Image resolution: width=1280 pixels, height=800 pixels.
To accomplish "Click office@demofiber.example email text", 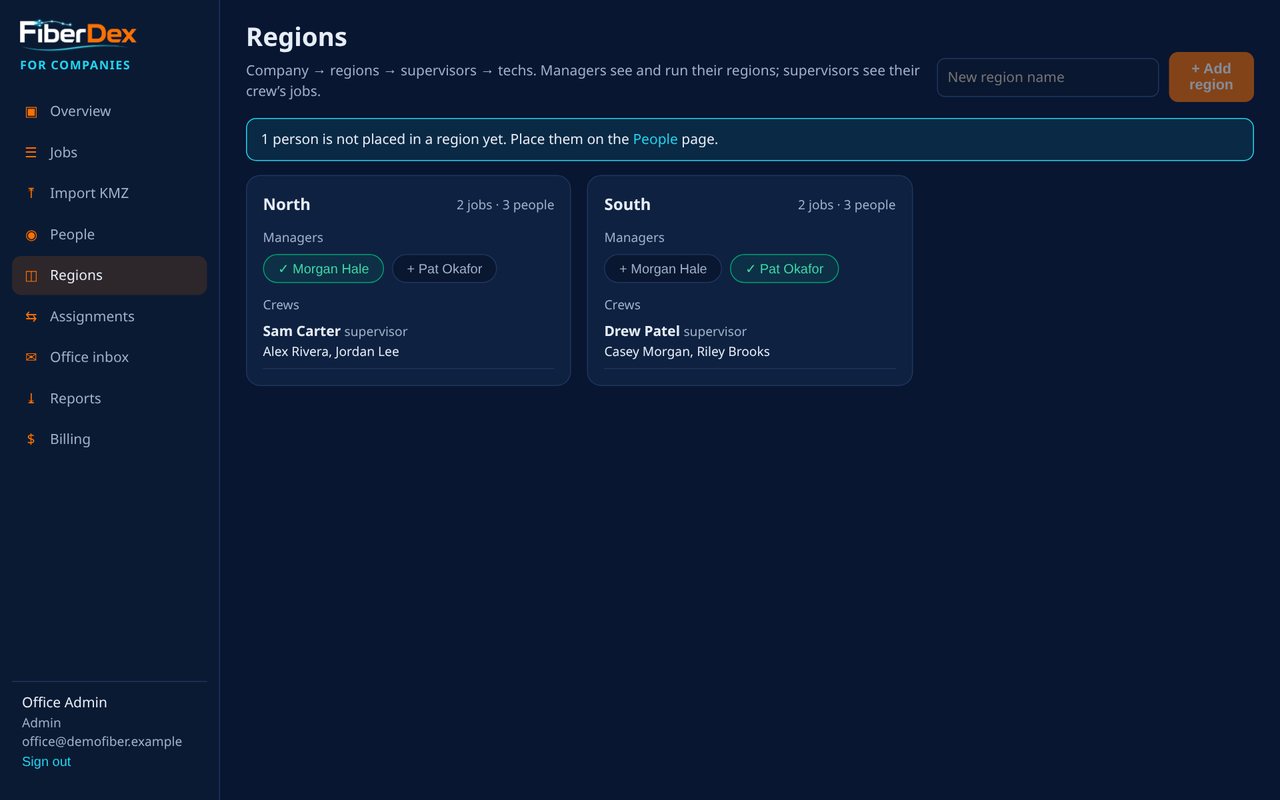I will point(102,742).
